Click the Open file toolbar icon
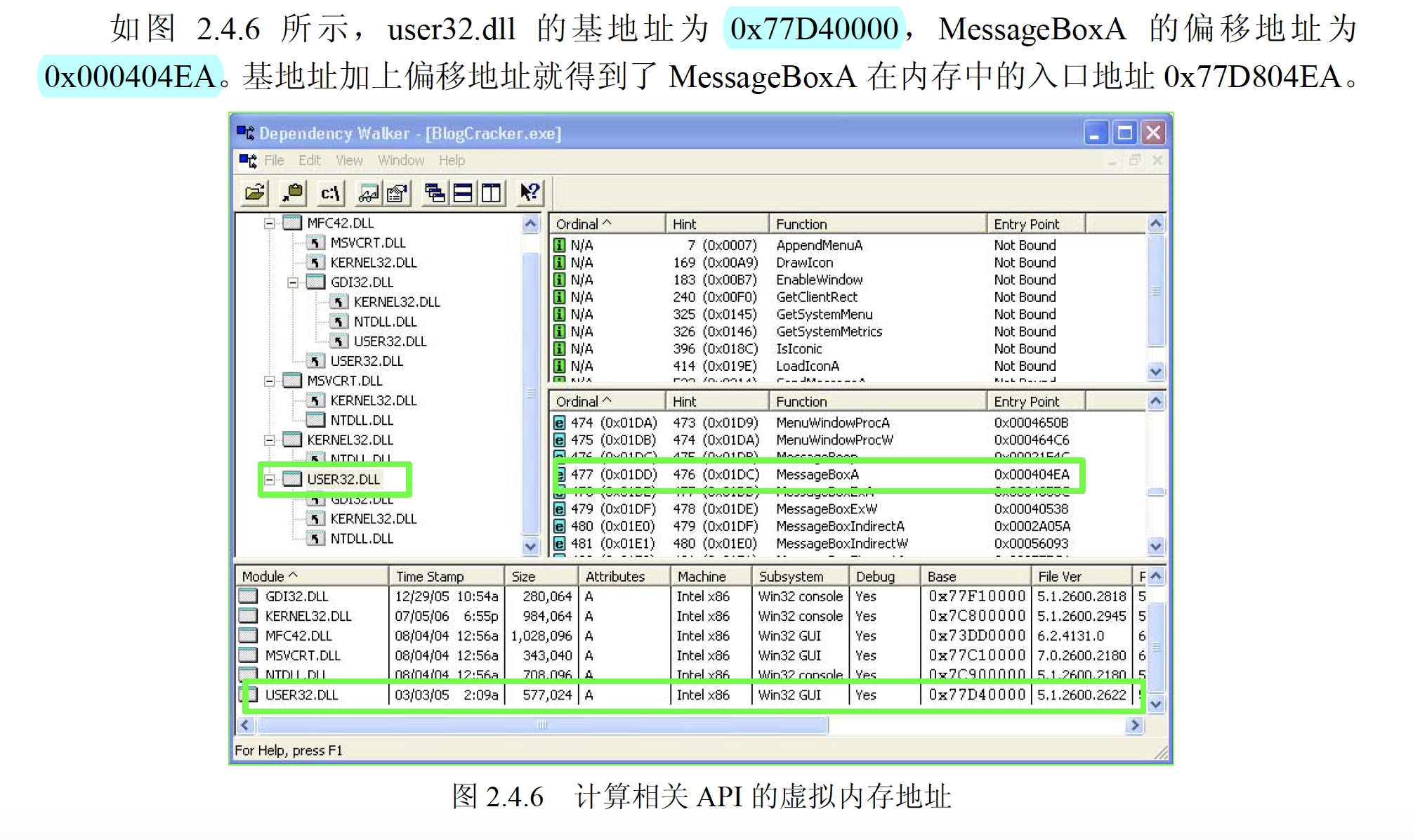Screen dimensions: 1413x840 pos(255,192)
